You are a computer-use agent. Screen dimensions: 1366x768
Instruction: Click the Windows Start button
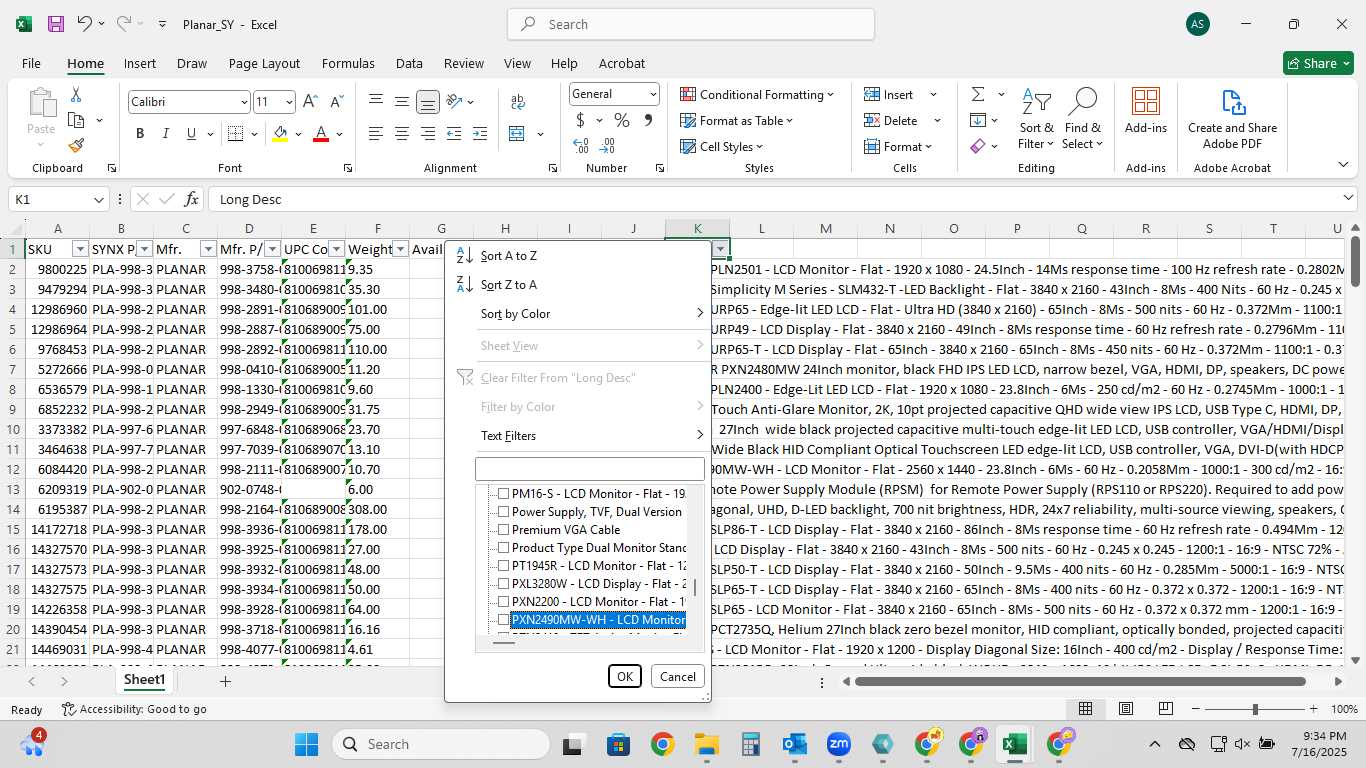(306, 744)
